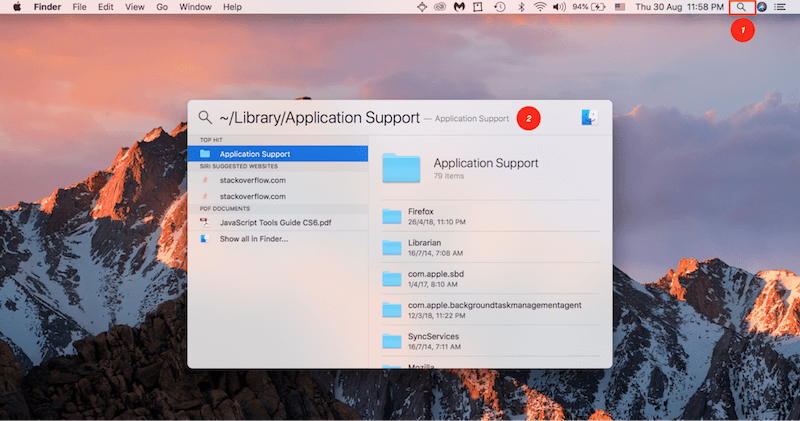The height and width of the screenshot is (421, 800).
Task: Select the Librarian folder in preview
Action: (491, 247)
